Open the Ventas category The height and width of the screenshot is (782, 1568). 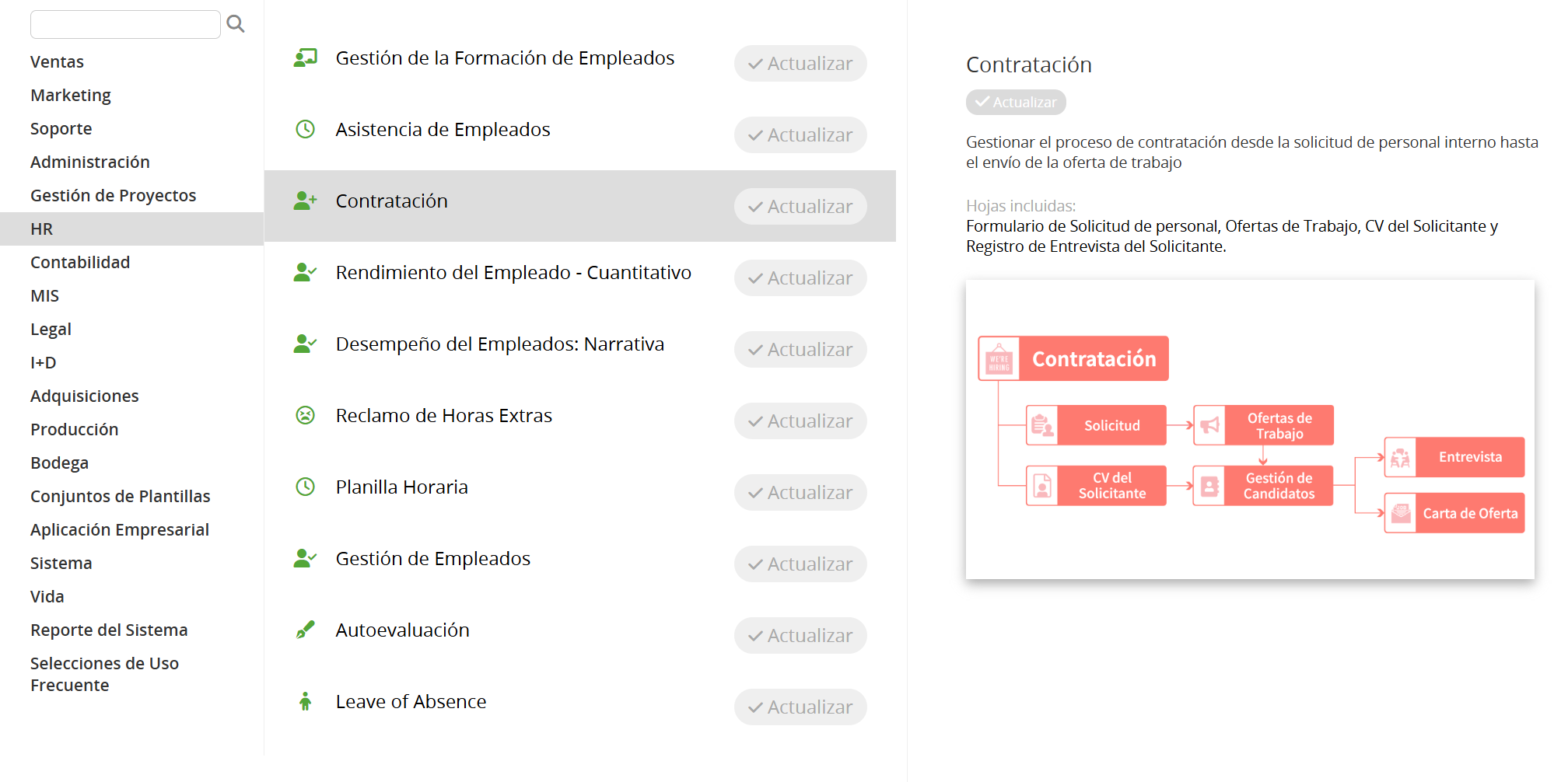click(x=57, y=62)
